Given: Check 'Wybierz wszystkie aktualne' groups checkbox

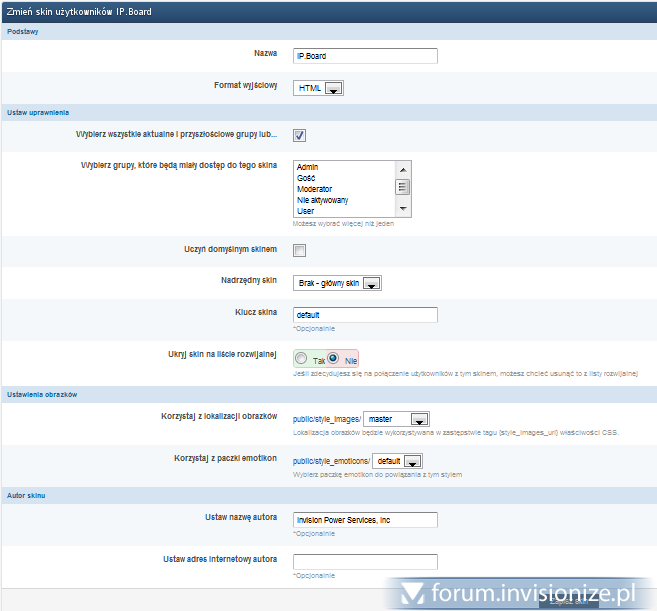Looking at the screenshot, I should coord(299,136).
